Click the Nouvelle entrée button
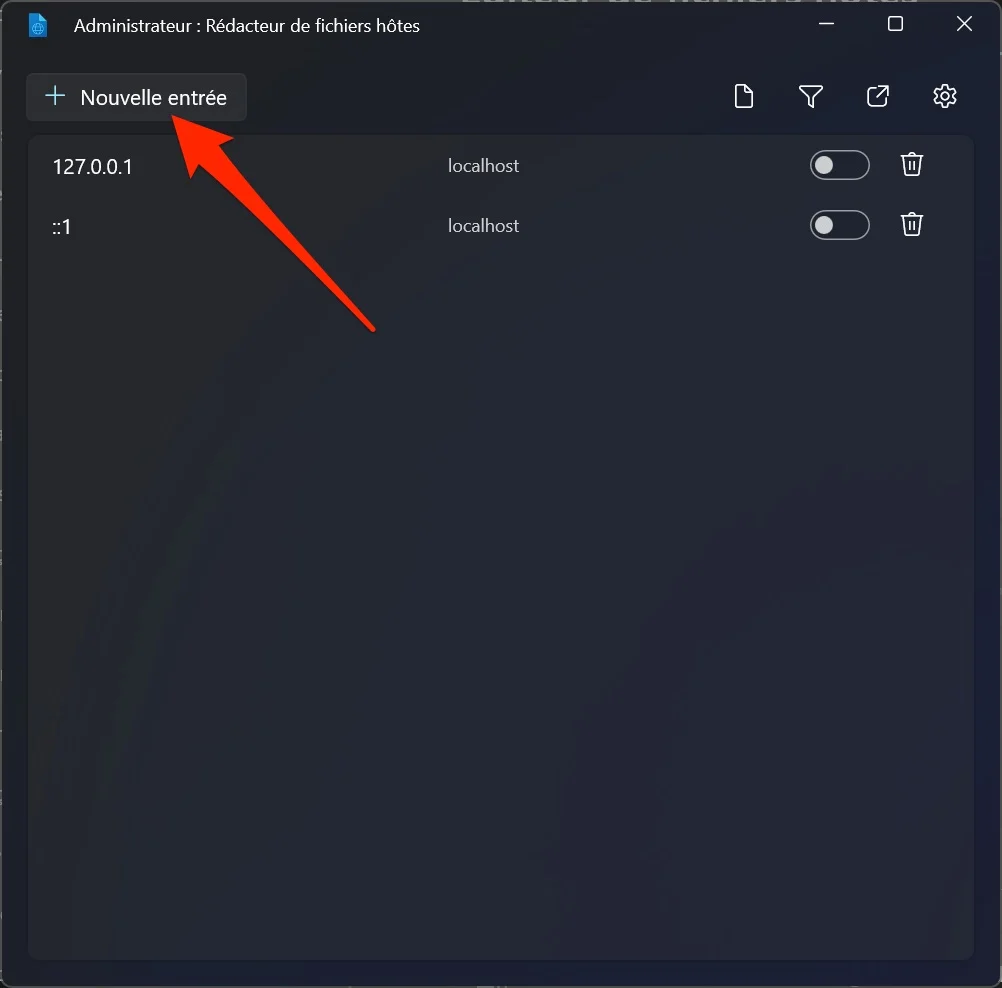The image size is (1002, 988). pyautogui.click(x=136, y=97)
